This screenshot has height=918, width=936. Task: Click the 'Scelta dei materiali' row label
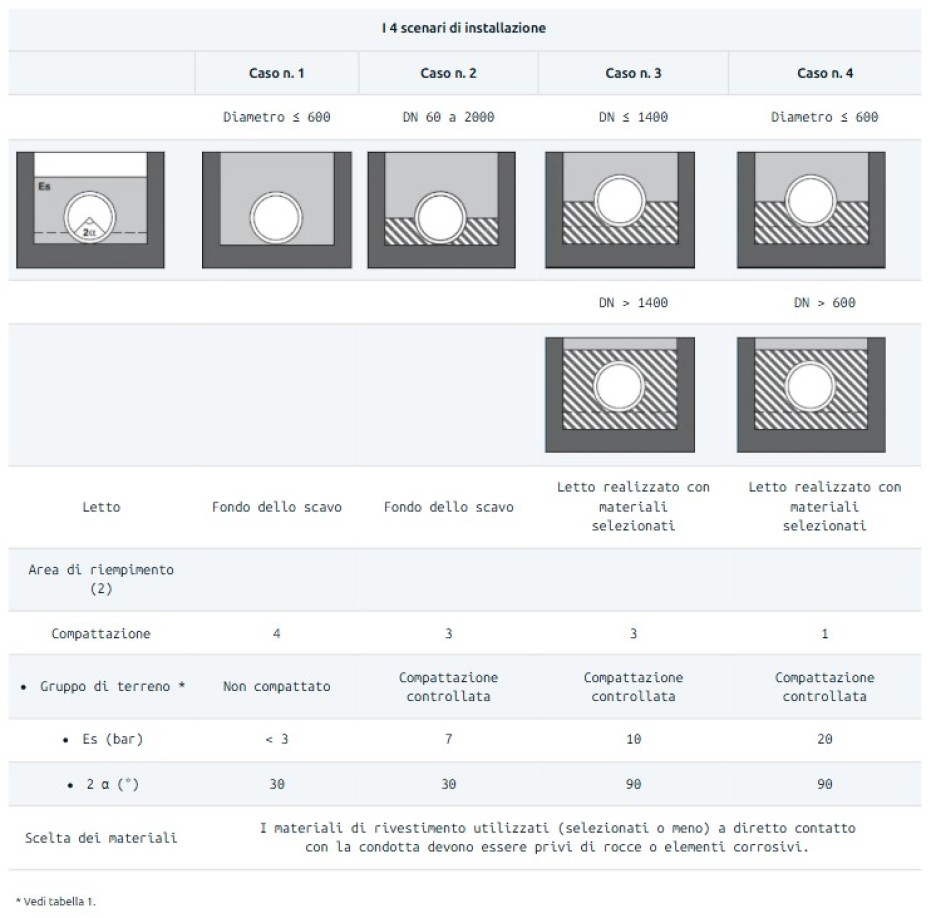tap(101, 838)
